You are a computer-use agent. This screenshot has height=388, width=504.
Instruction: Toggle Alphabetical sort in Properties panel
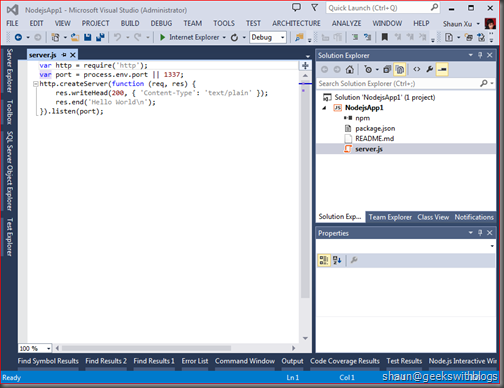[x=337, y=260]
